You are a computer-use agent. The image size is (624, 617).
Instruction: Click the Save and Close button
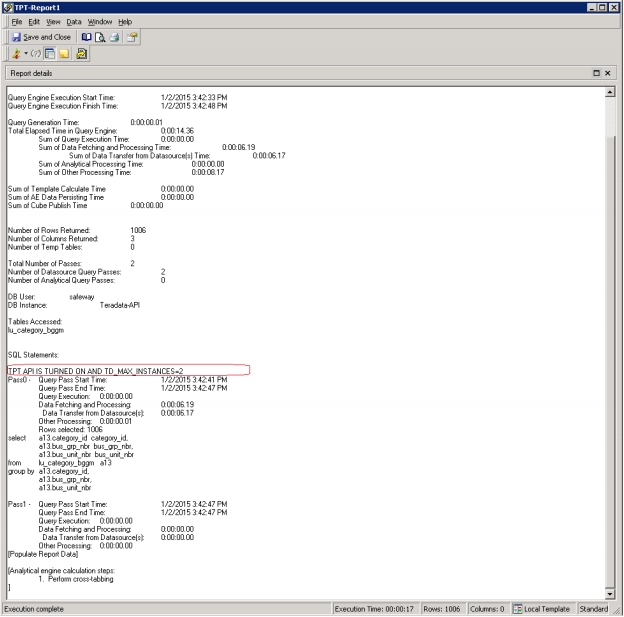pyautogui.click(x=41, y=37)
